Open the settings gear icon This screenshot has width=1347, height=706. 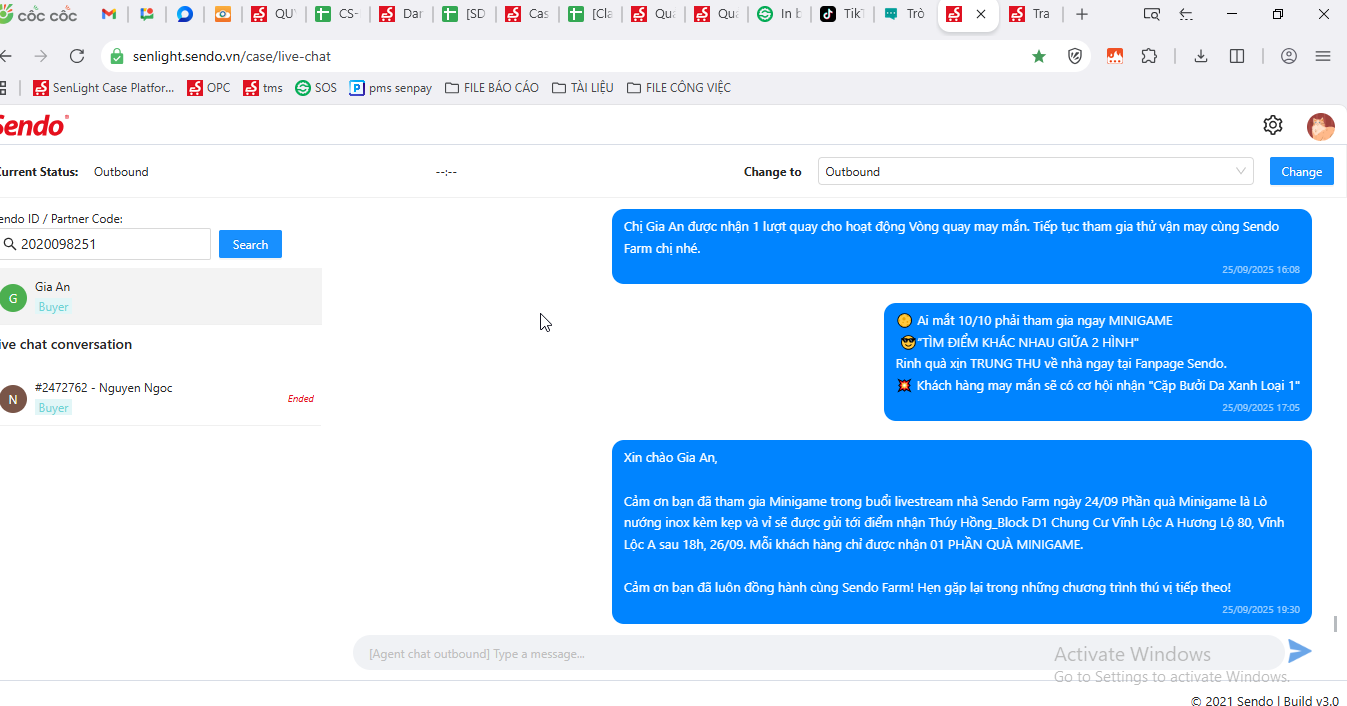point(1273,125)
